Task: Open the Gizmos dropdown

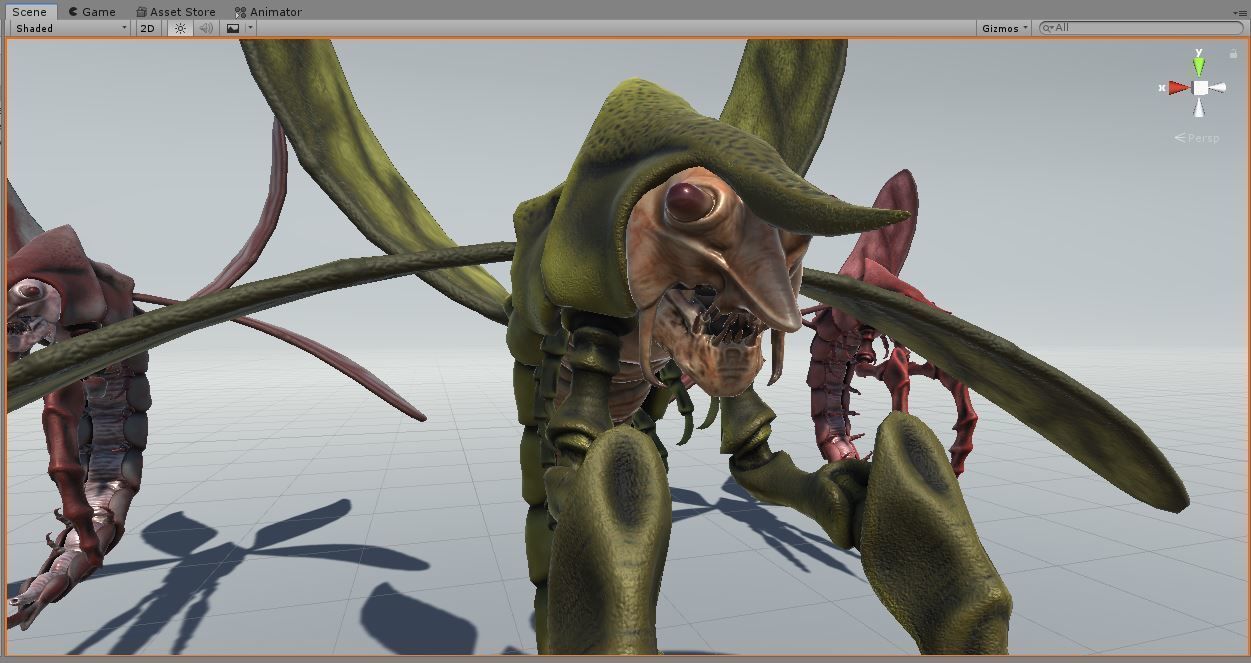Action: 1005,28
